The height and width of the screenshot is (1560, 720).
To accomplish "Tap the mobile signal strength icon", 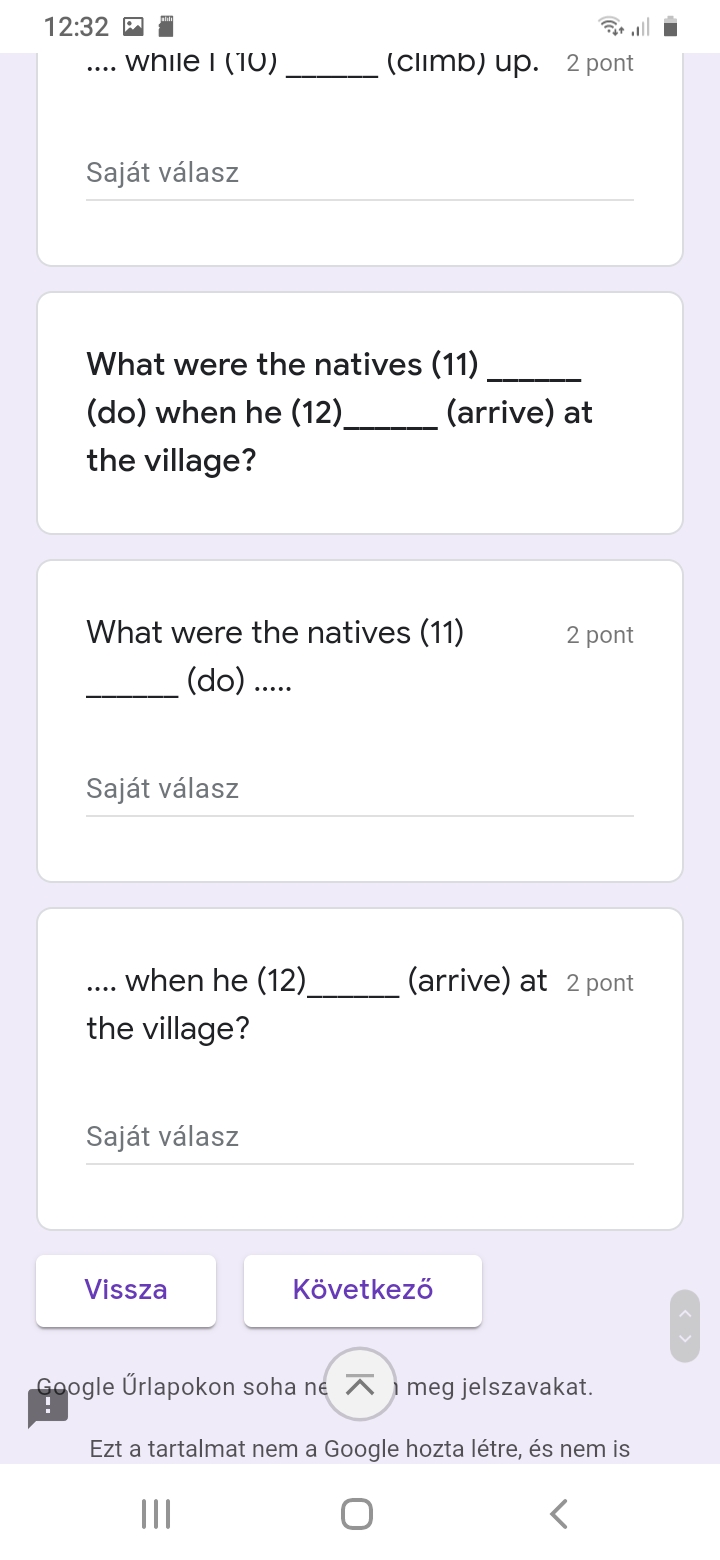I will [x=640, y=27].
